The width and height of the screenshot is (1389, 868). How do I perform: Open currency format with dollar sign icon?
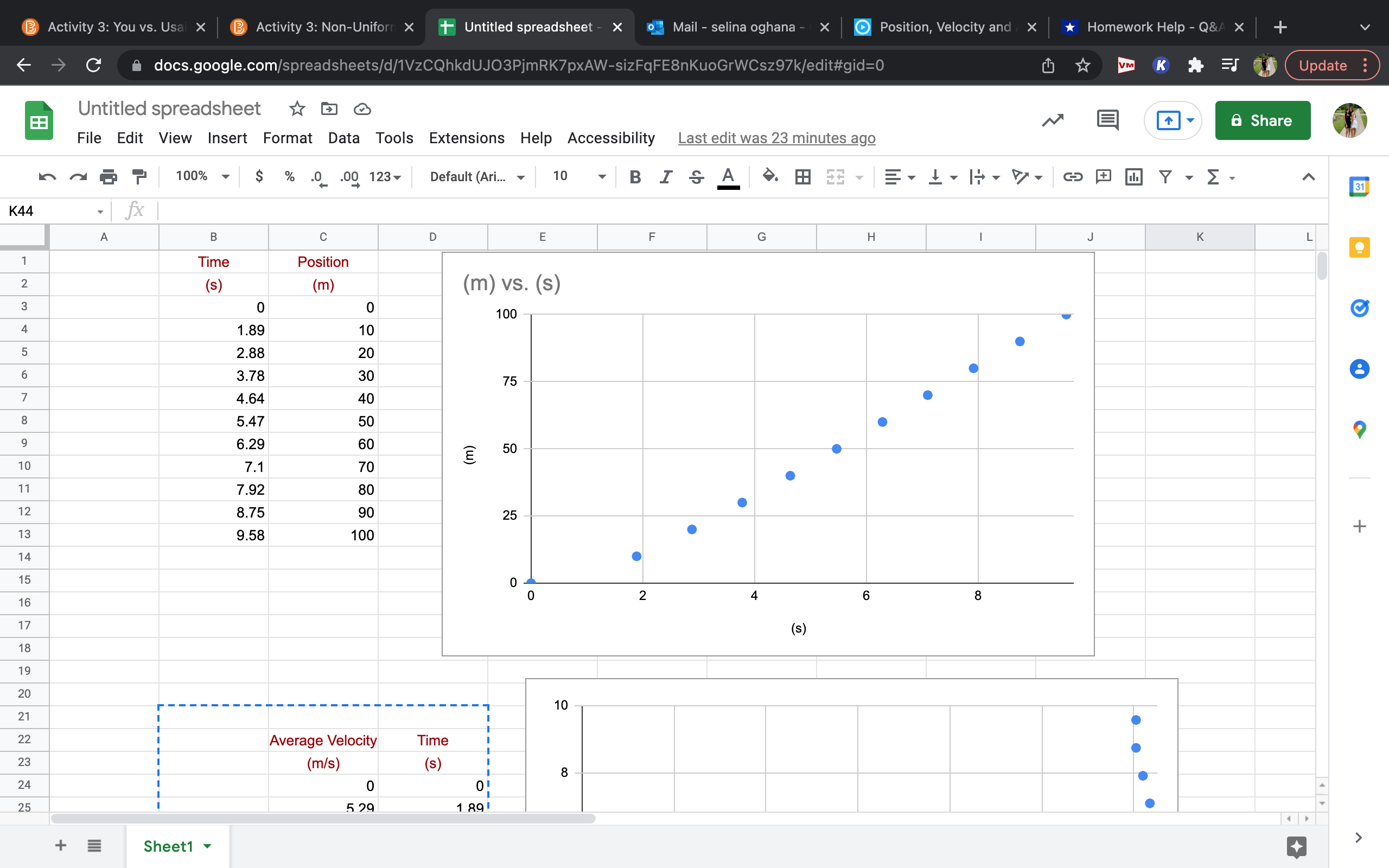pyautogui.click(x=259, y=177)
